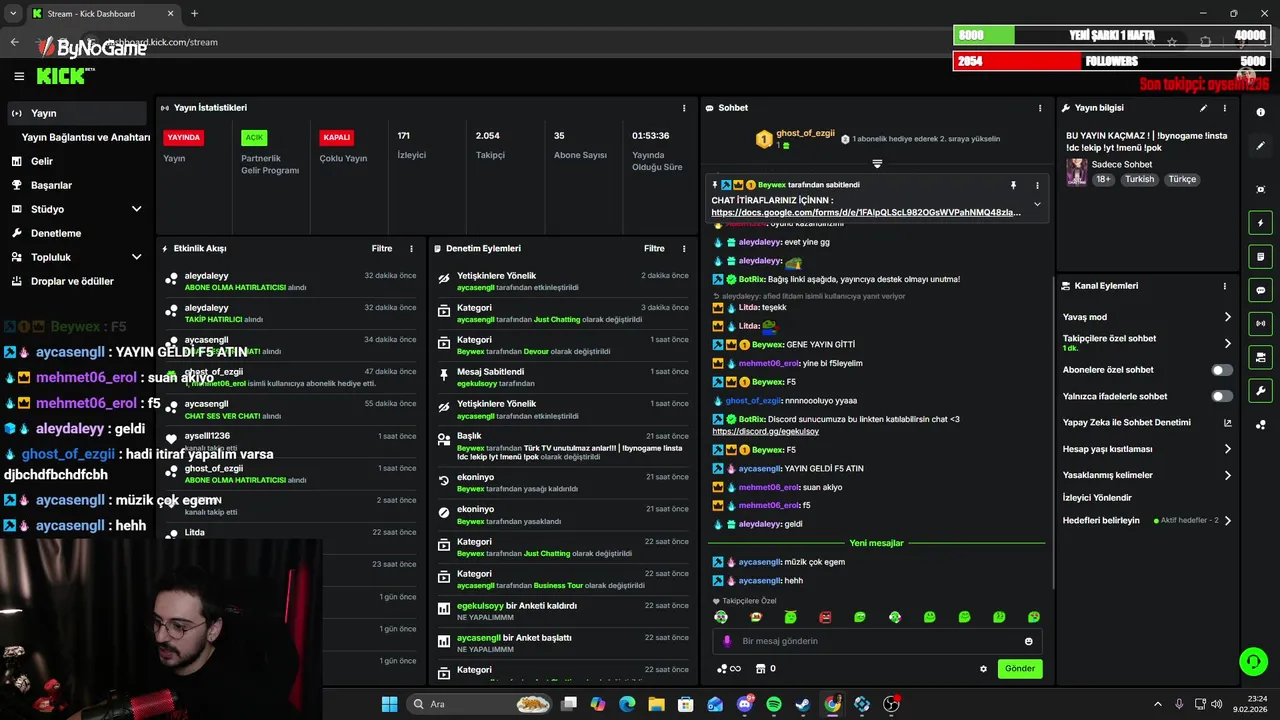The image size is (1280, 720).
Task: Click the green headset support button
Action: 1253,662
